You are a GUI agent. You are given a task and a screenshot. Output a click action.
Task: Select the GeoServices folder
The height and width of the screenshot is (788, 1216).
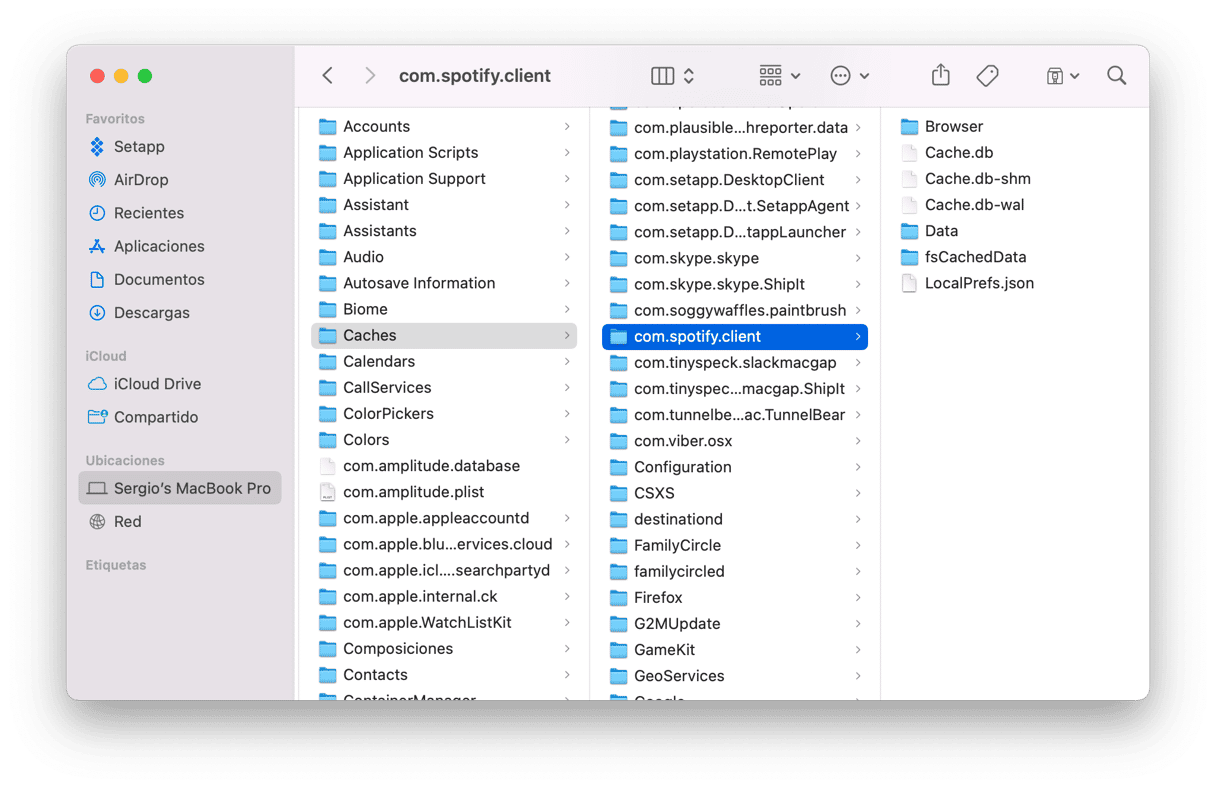tap(735, 676)
